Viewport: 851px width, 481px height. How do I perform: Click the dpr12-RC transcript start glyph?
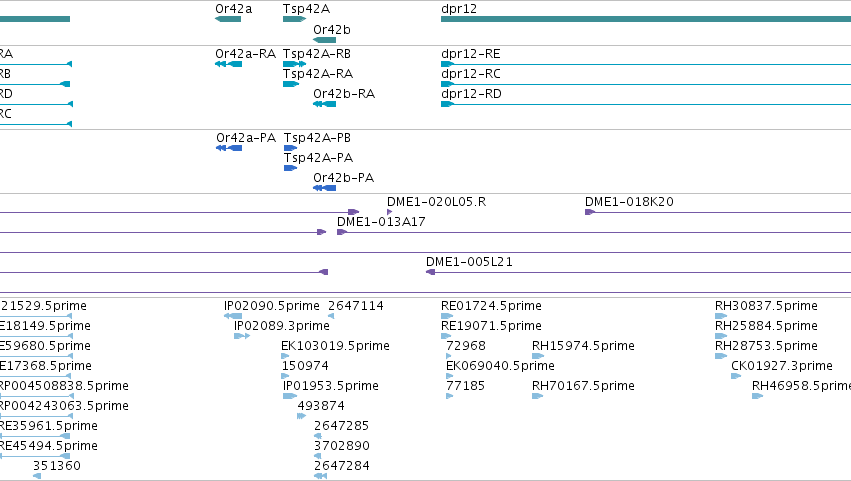click(447, 84)
